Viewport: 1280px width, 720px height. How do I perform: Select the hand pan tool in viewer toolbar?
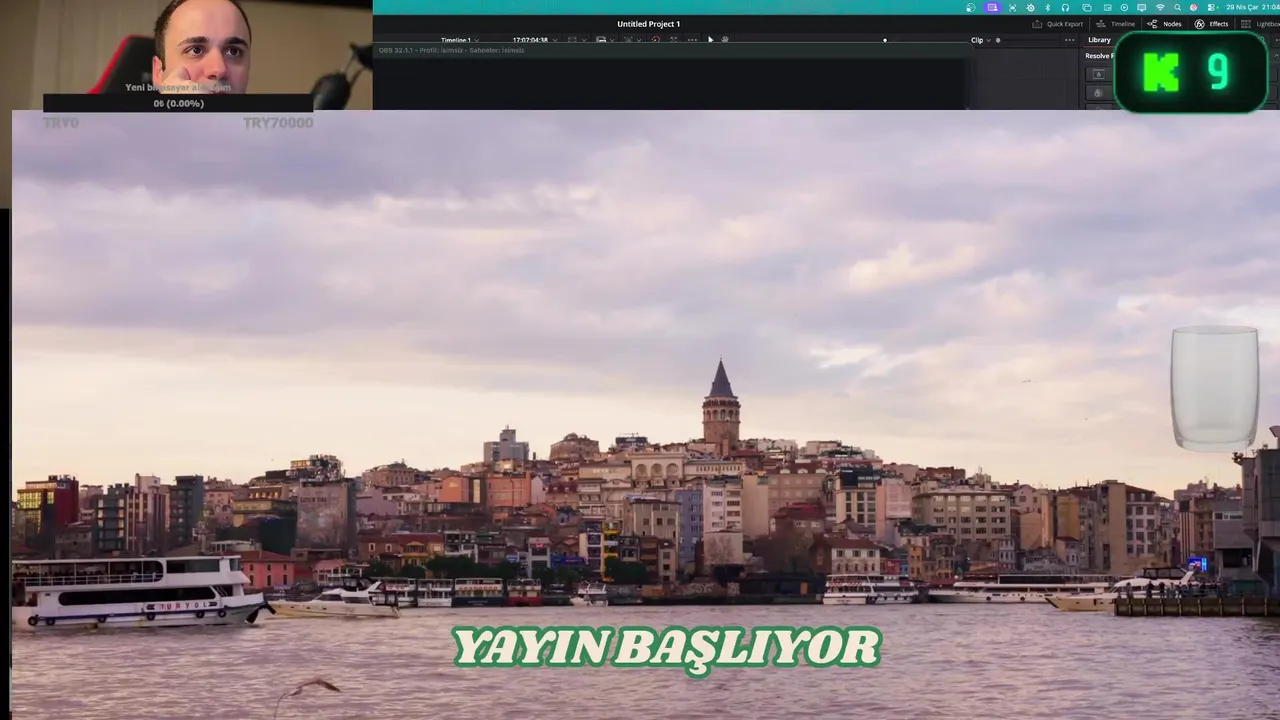[725, 40]
